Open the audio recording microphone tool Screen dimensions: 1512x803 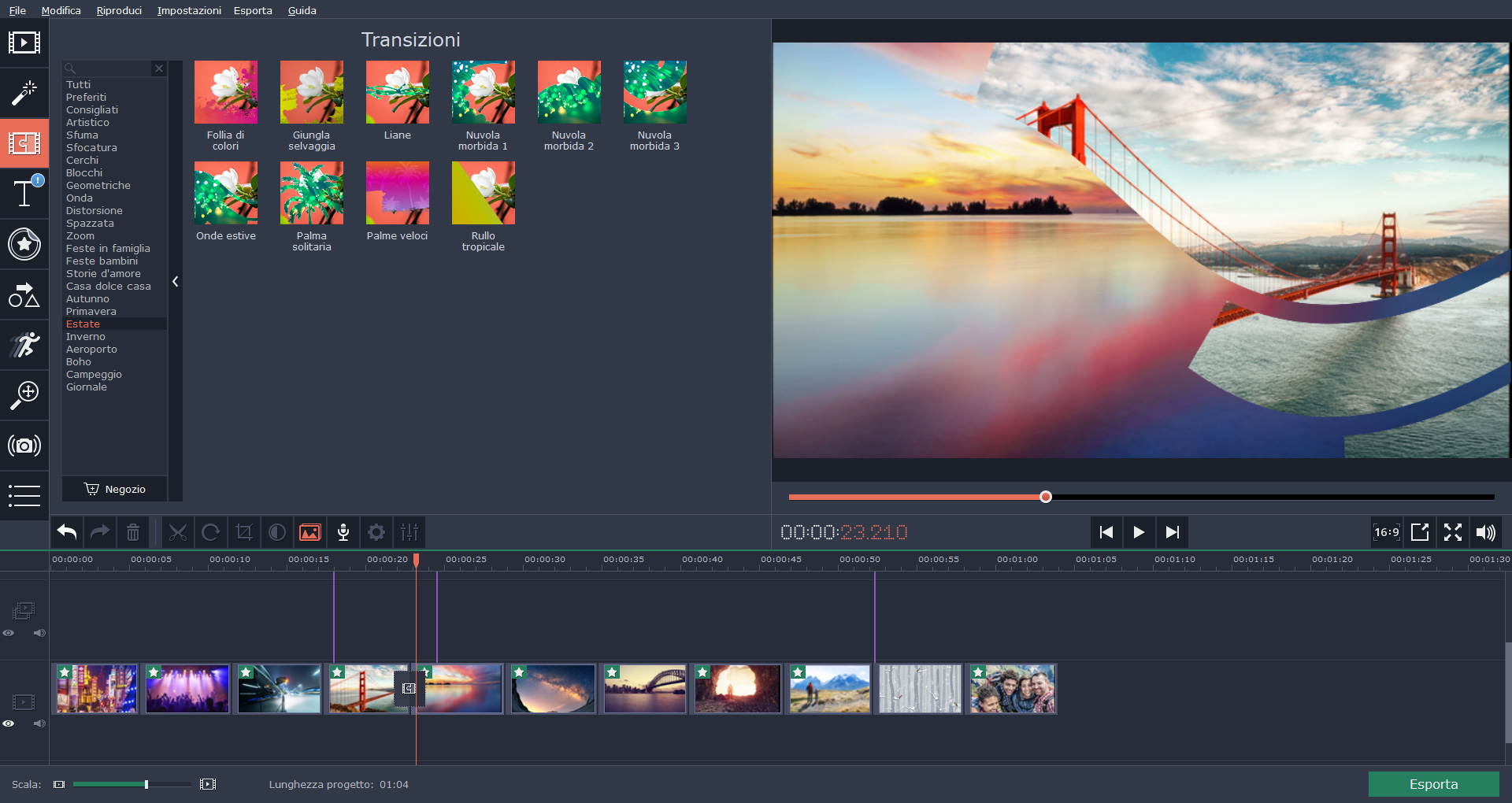pyautogui.click(x=343, y=533)
